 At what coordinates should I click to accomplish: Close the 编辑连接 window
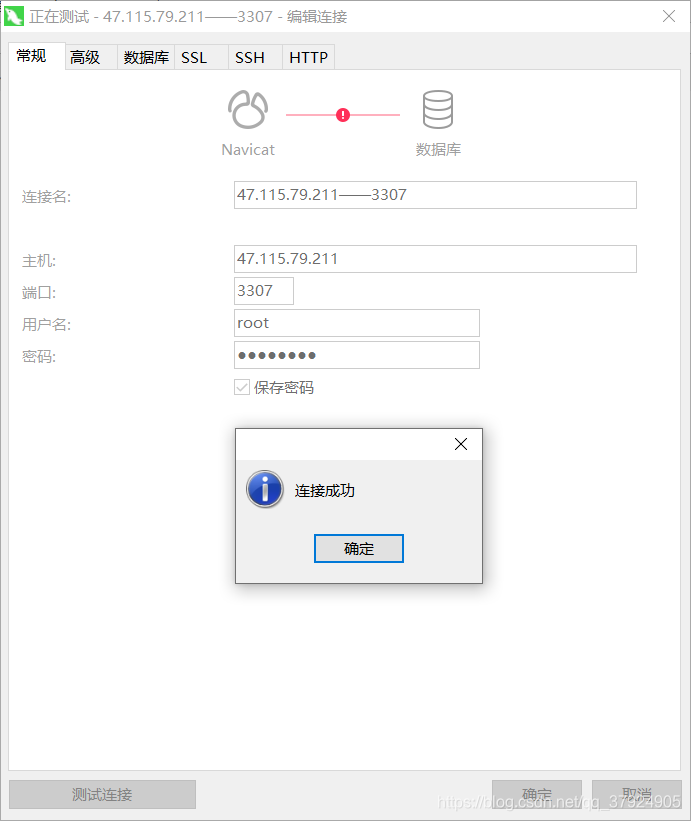pyautogui.click(x=669, y=16)
